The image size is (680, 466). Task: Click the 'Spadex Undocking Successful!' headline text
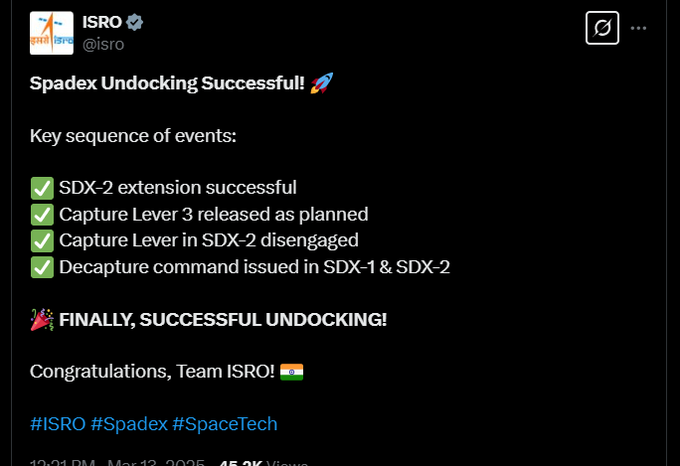click(x=167, y=83)
